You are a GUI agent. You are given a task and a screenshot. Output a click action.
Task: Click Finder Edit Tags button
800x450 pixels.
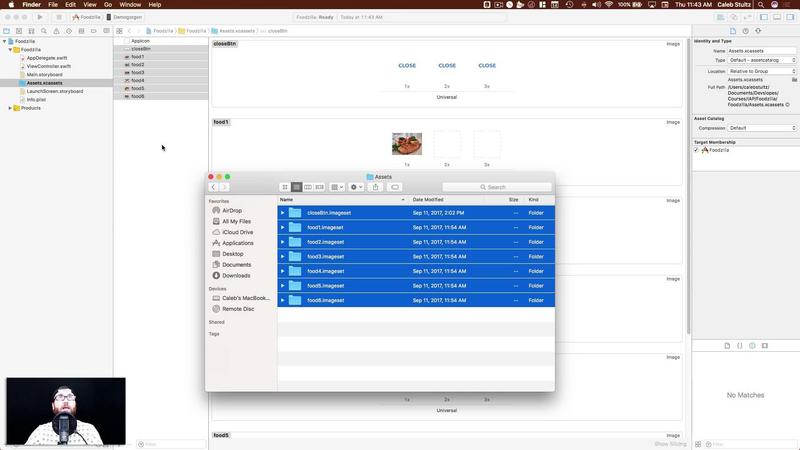click(x=395, y=187)
